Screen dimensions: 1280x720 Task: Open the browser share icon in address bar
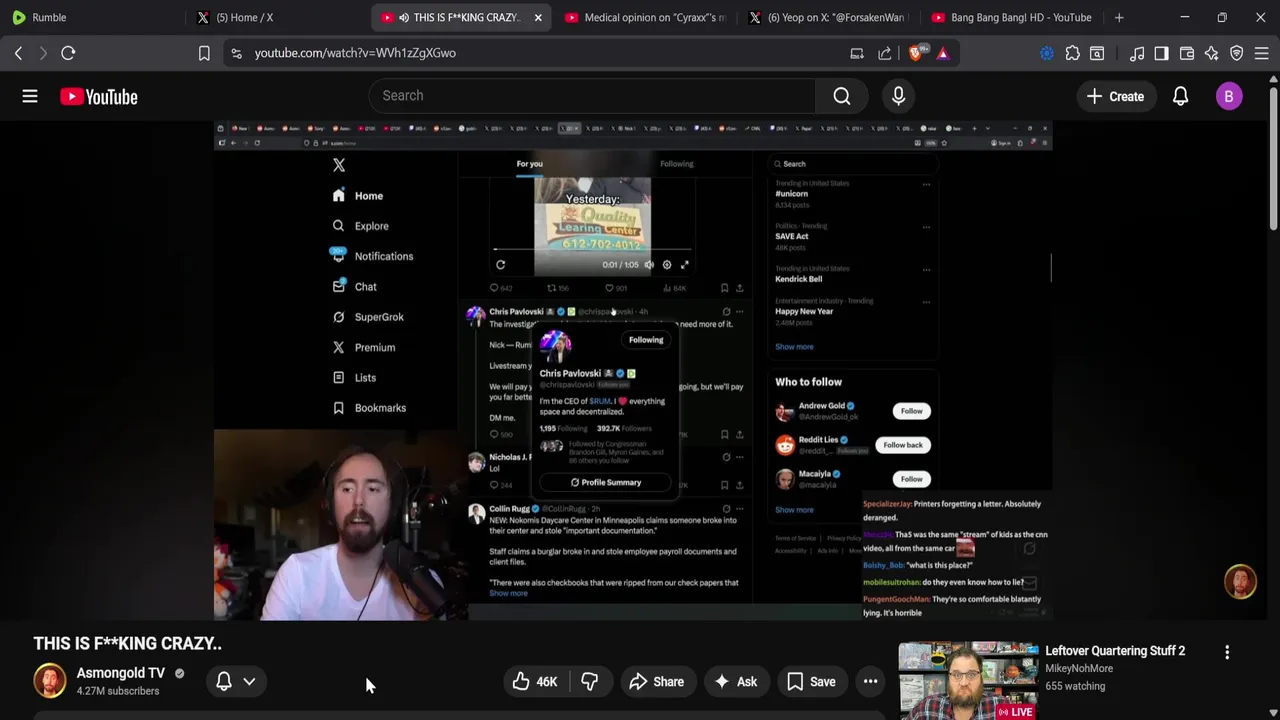(x=885, y=53)
